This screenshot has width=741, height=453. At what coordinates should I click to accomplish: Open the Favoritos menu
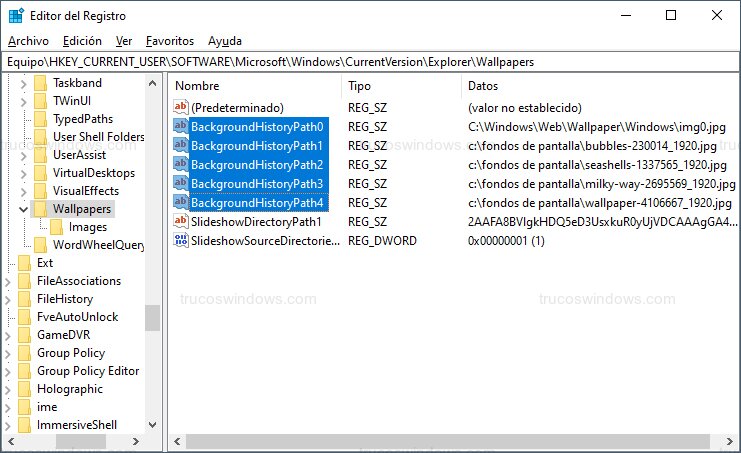coord(169,41)
